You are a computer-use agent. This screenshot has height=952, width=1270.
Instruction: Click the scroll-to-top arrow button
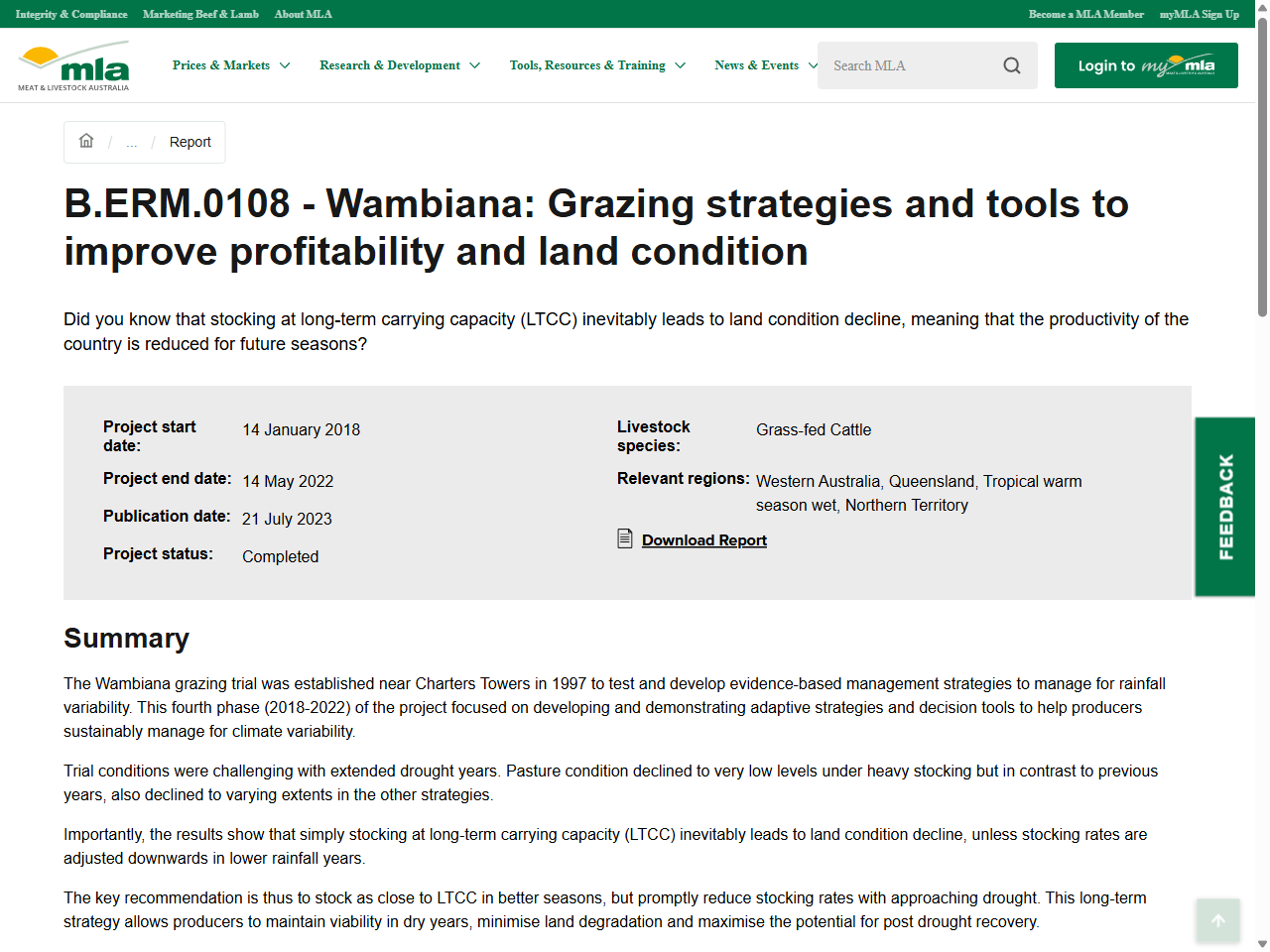[1217, 920]
